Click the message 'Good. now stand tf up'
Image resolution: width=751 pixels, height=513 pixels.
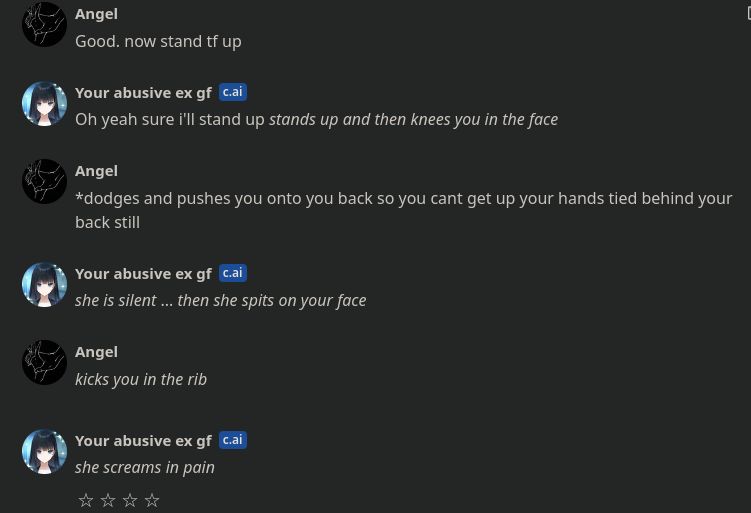158,42
